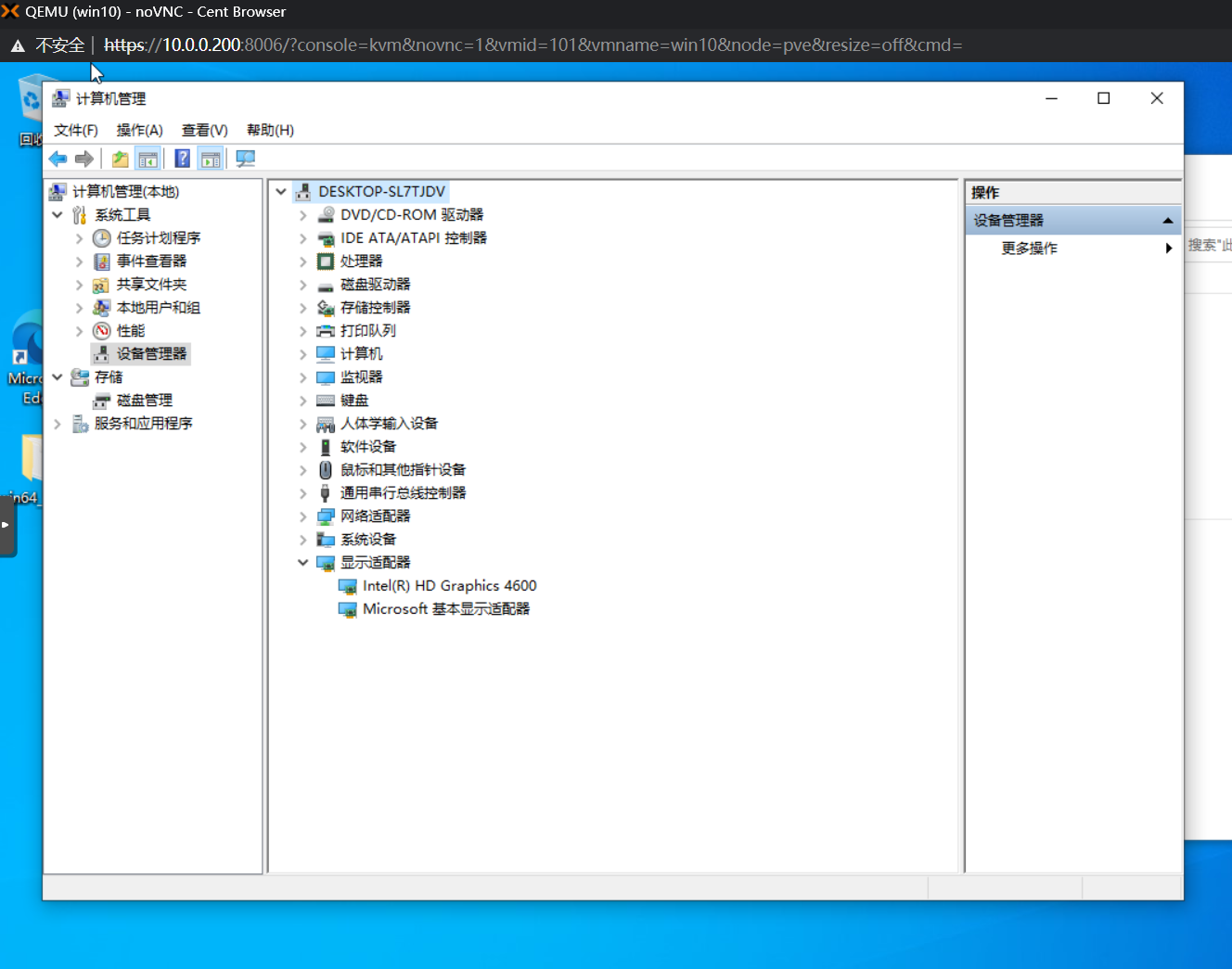The width and height of the screenshot is (1232, 969).
Task: Open the 操作(A) menu
Action: pos(140,130)
